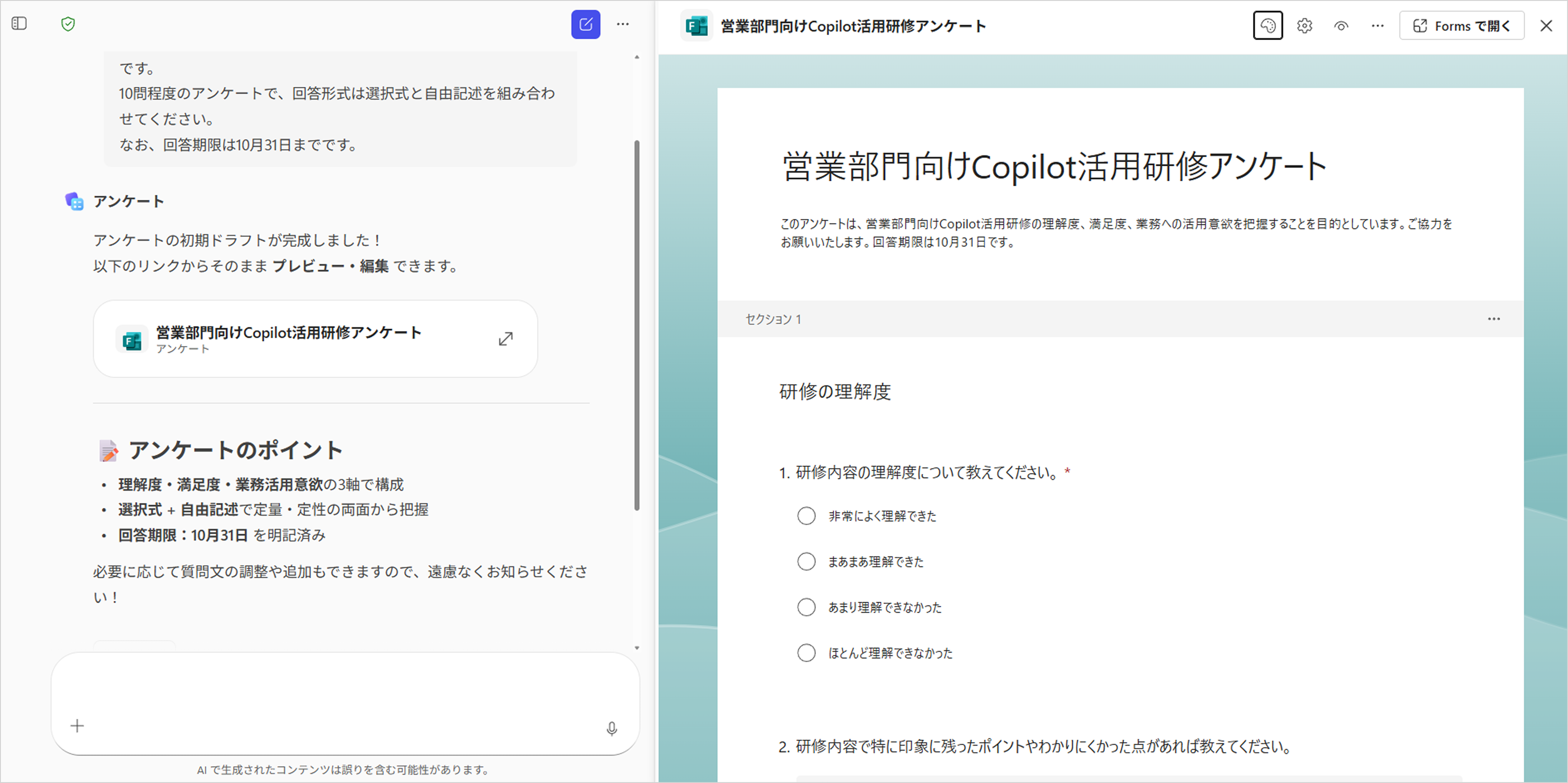The width and height of the screenshot is (1568, 783).
Task: Start a new chat with compose icon
Action: pyautogui.click(x=585, y=24)
